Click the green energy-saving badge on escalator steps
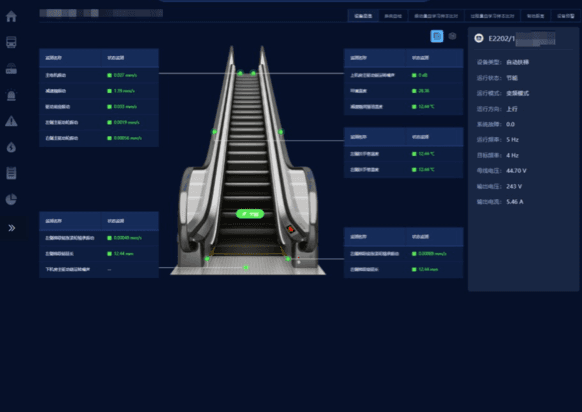This screenshot has width=582, height=412. 250,214
